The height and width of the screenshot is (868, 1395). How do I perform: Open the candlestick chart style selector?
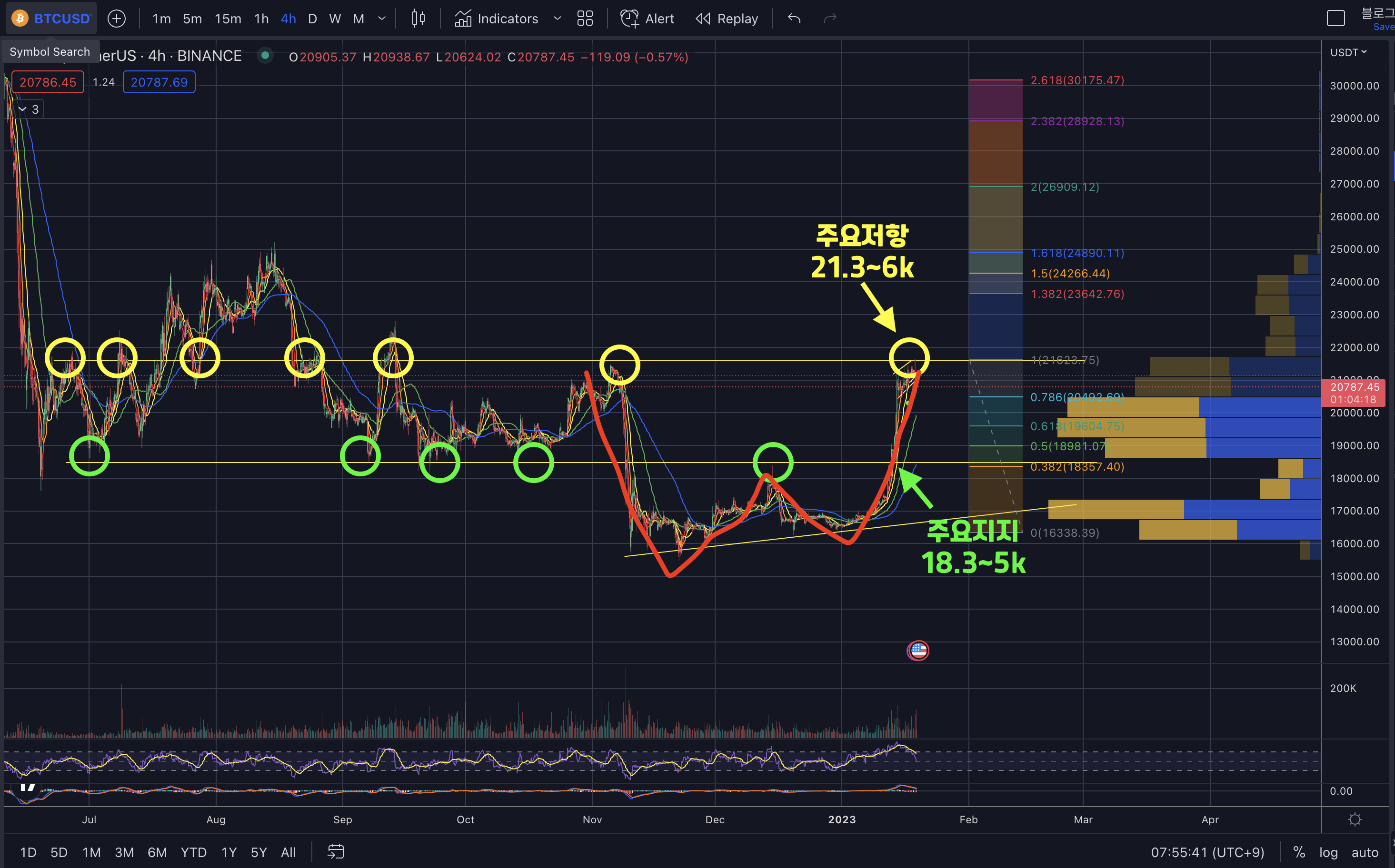(418, 19)
